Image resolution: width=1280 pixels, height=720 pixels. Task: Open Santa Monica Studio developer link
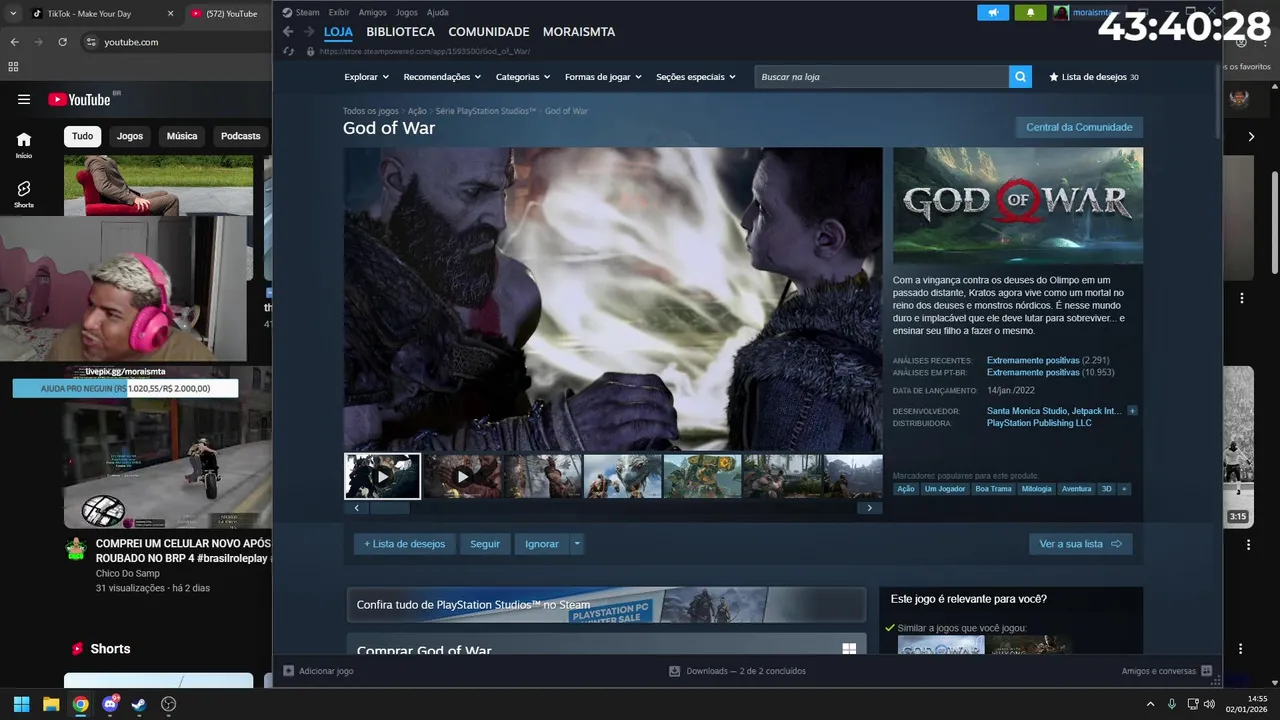coord(1027,411)
